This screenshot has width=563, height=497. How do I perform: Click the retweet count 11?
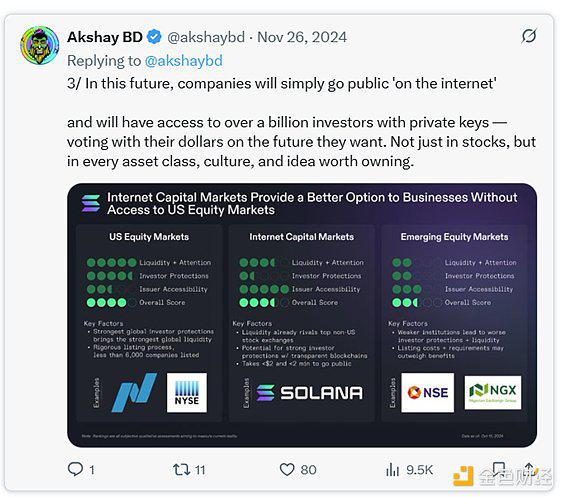[200, 470]
